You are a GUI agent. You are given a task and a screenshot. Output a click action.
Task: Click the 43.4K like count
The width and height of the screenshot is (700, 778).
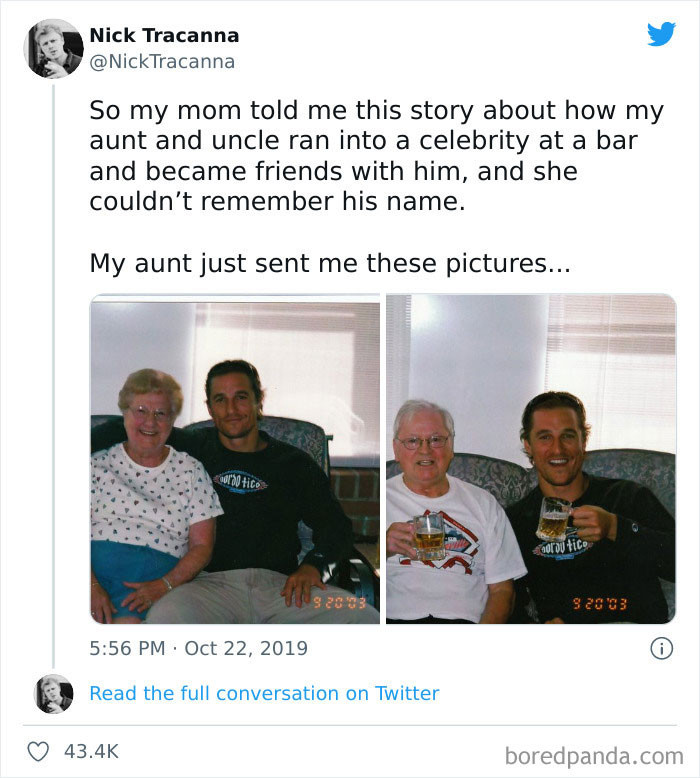tap(91, 751)
